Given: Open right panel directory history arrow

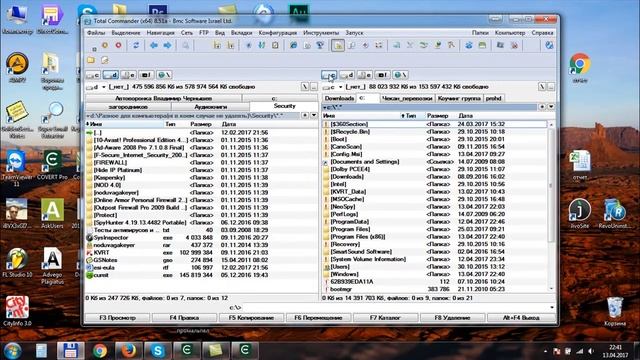Looking at the screenshot, I should pyautogui.click(x=551, y=107).
